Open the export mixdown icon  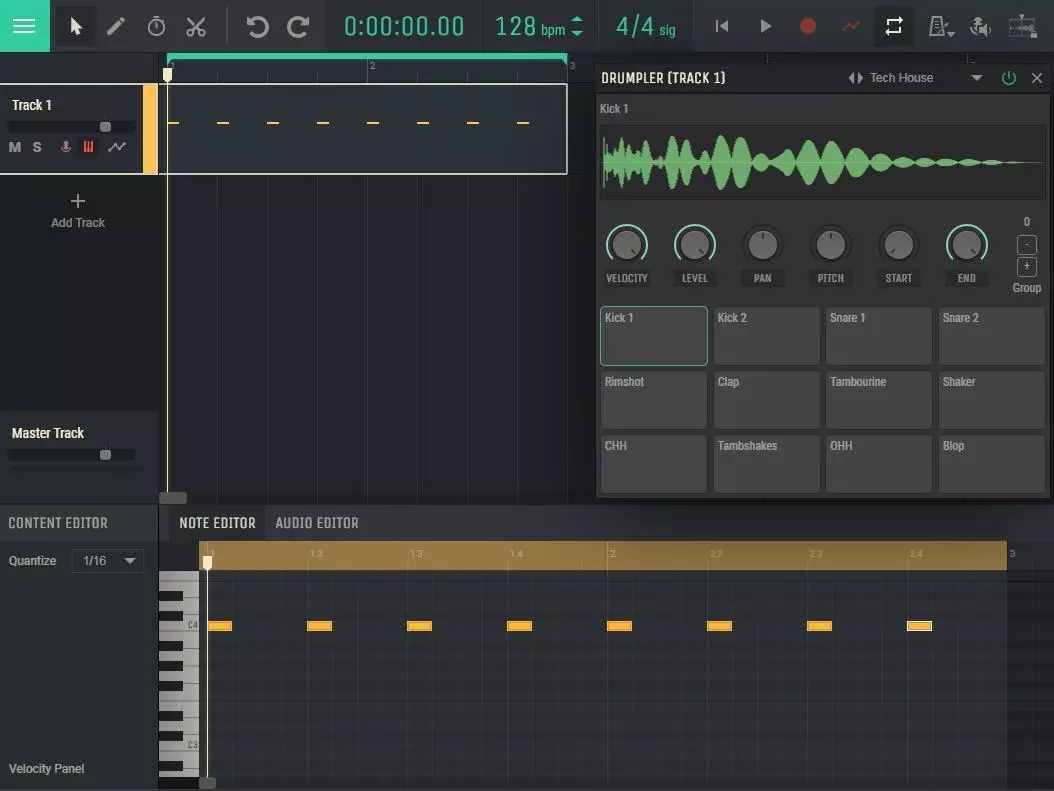coord(1022,27)
